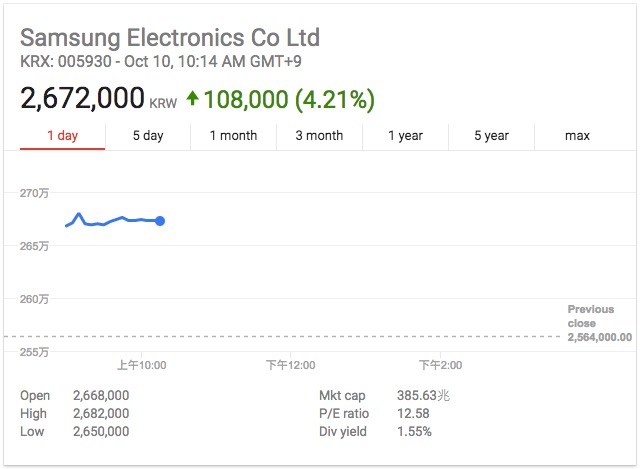Click the Samsung Electronics Co Ltd title

[170, 38]
